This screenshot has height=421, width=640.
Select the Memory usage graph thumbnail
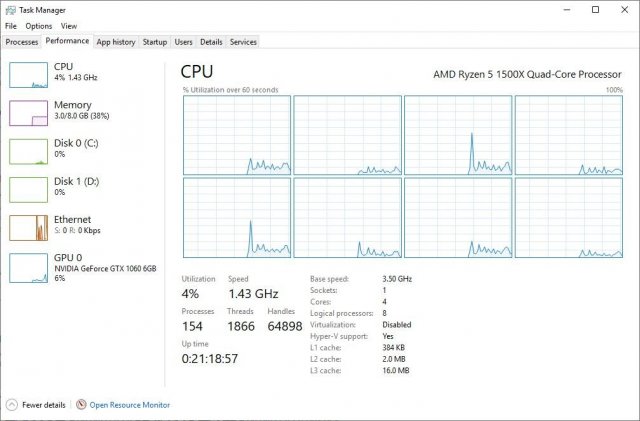[x=28, y=112]
